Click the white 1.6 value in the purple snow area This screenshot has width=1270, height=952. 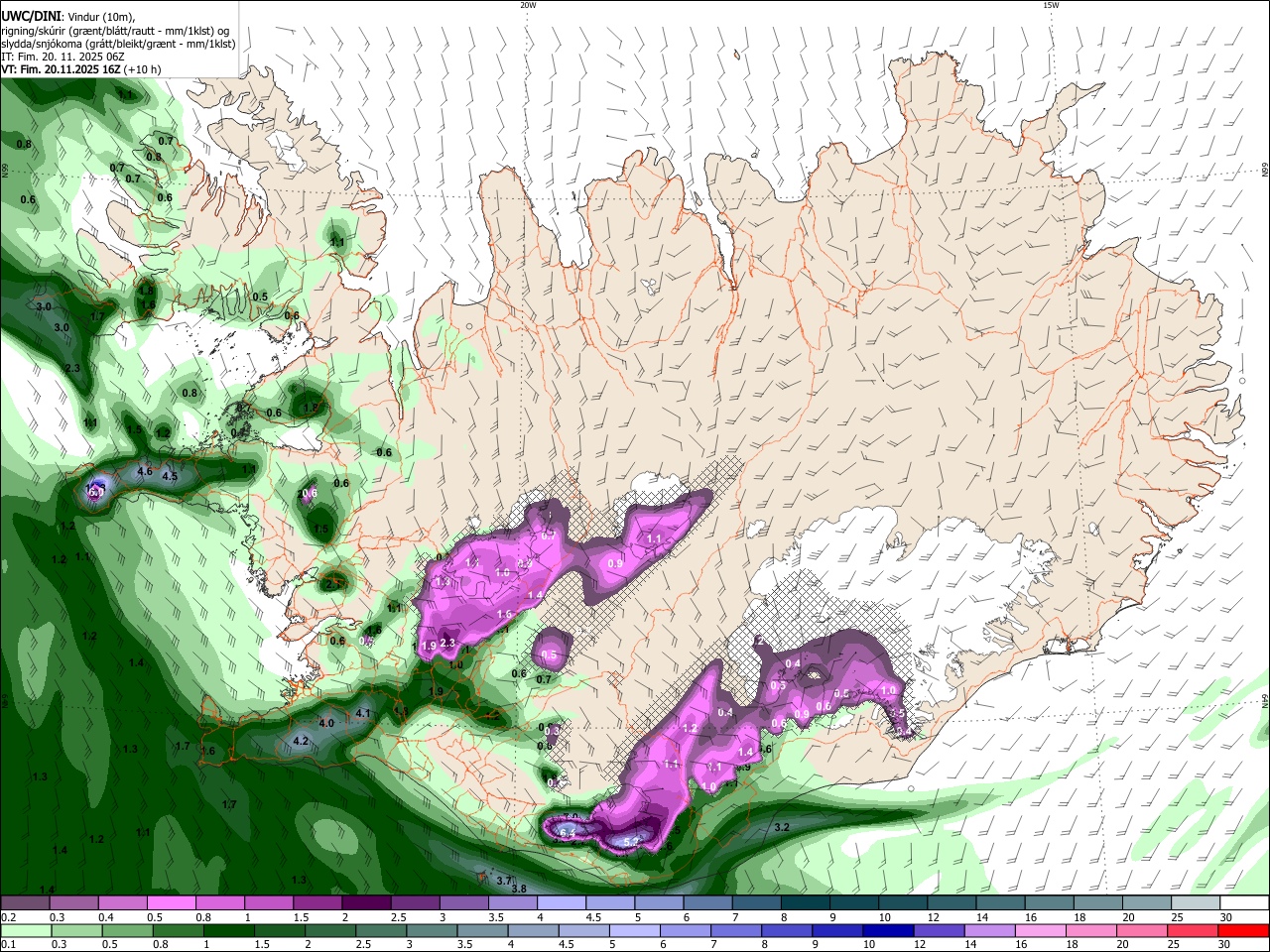click(x=504, y=615)
